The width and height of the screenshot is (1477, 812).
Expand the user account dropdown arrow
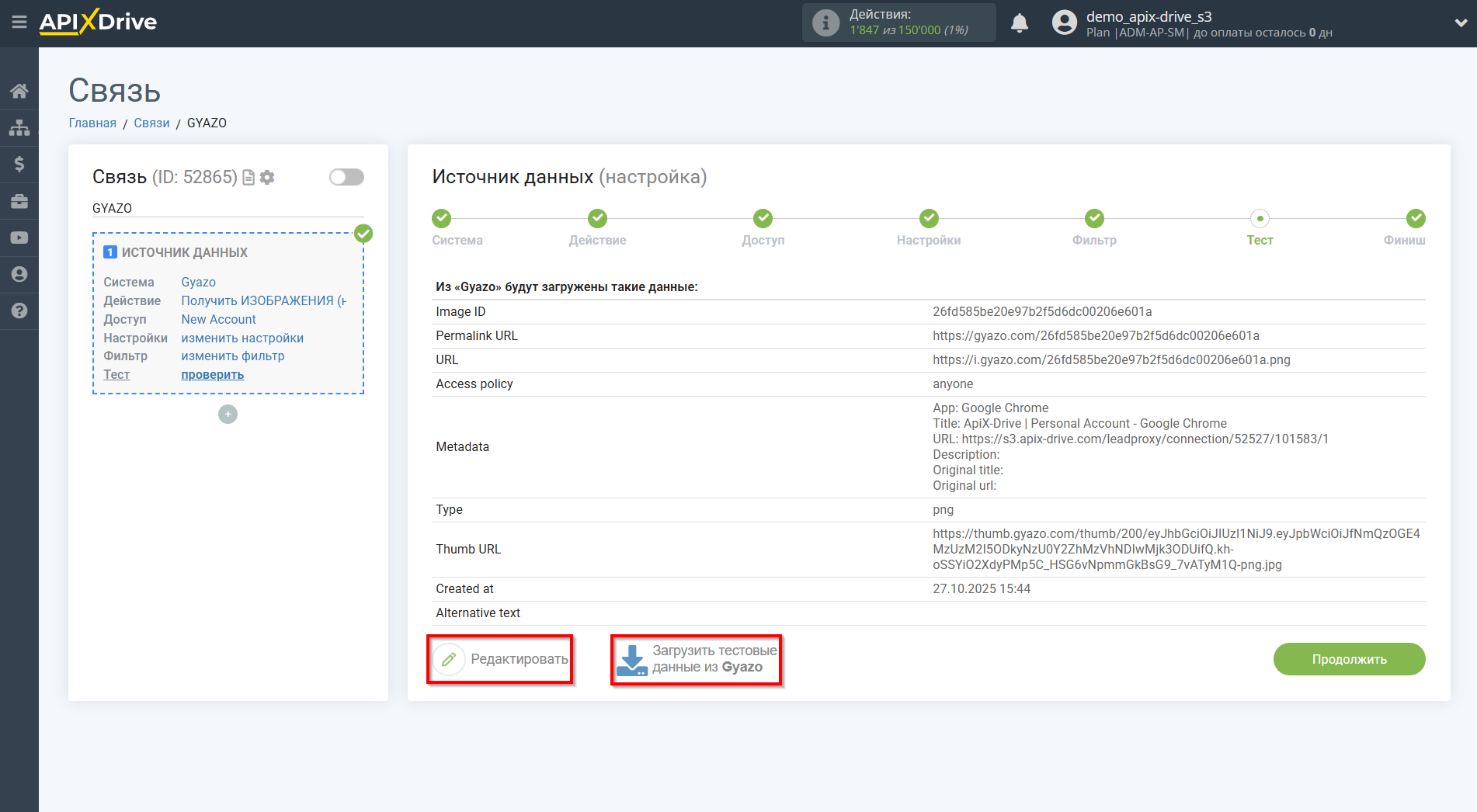[1460, 23]
